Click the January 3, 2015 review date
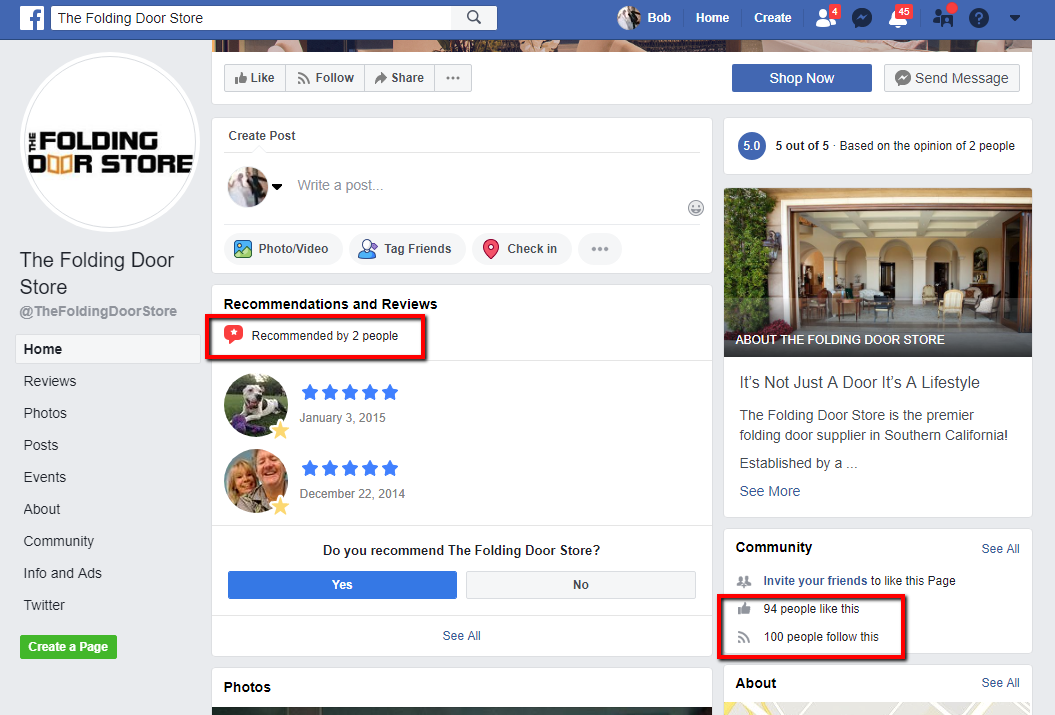 pyautogui.click(x=342, y=418)
